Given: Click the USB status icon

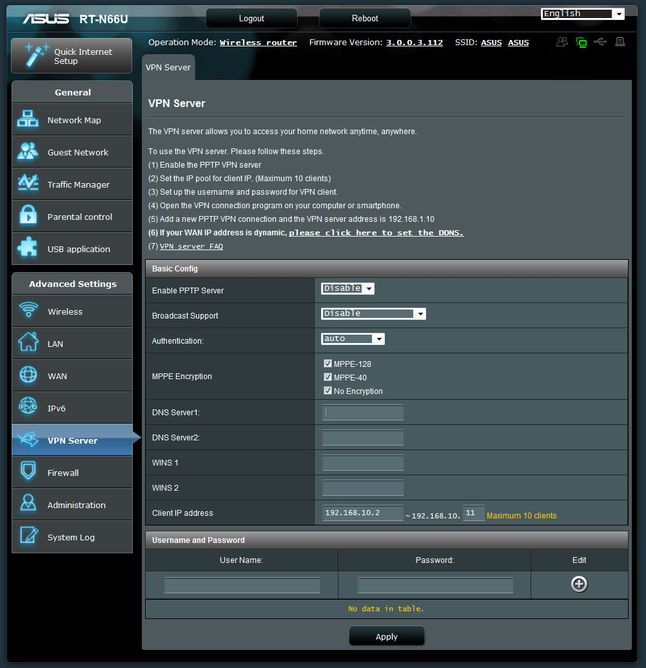Looking at the screenshot, I should coord(600,42).
